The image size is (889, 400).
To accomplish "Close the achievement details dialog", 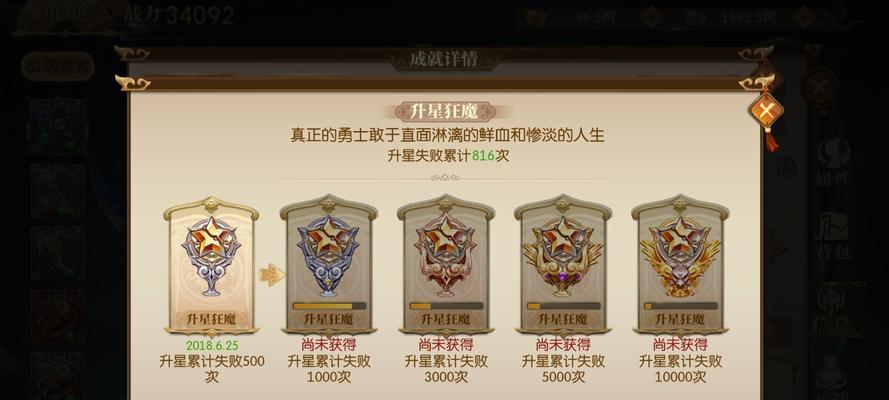I will pos(766,110).
